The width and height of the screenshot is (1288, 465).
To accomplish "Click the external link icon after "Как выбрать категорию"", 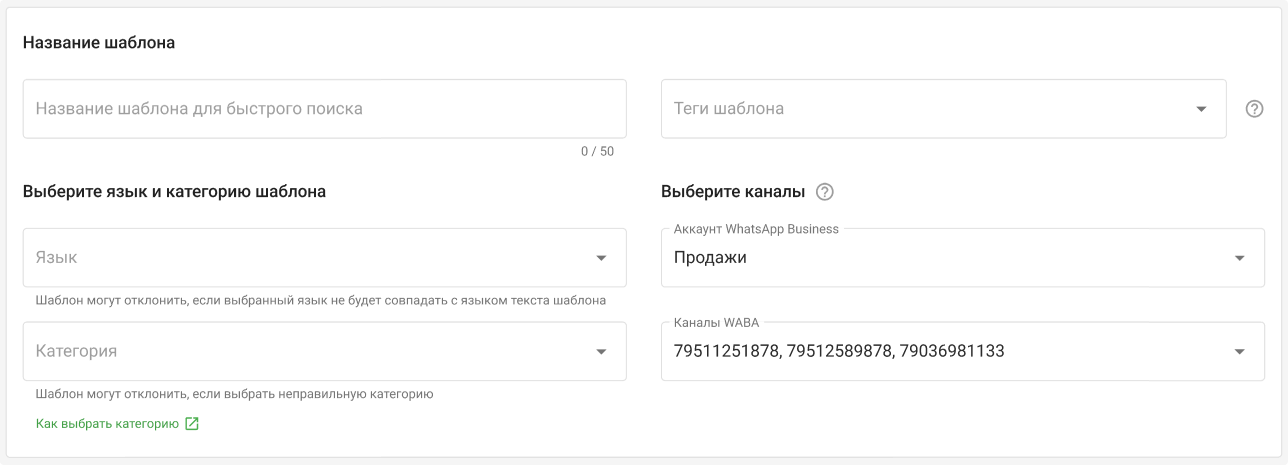I will pos(192,424).
